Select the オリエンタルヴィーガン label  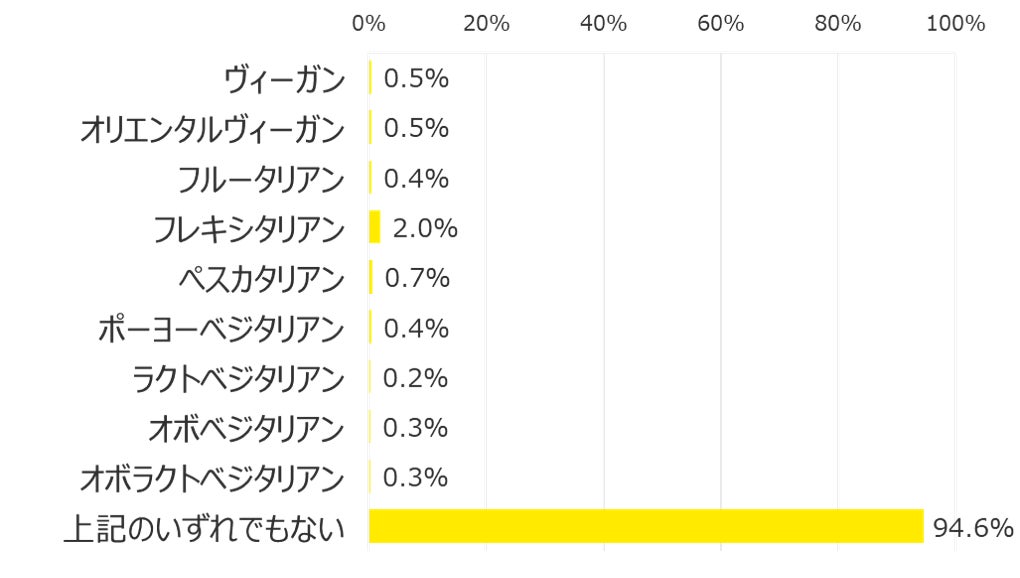tap(212, 129)
